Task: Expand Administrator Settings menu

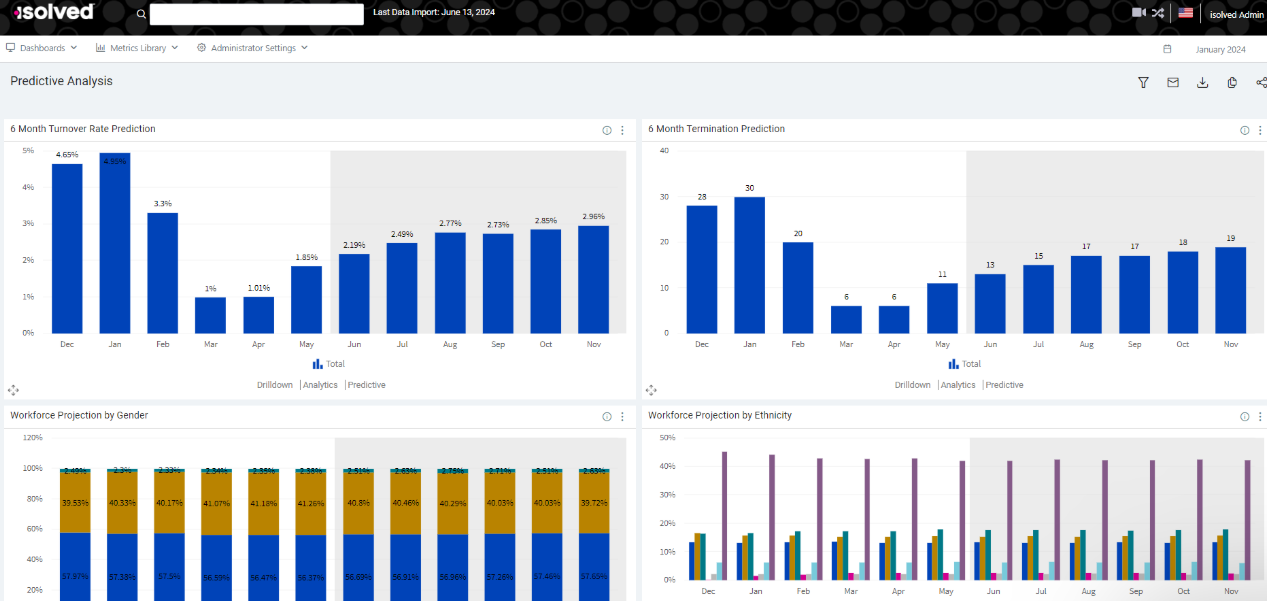Action: point(252,48)
